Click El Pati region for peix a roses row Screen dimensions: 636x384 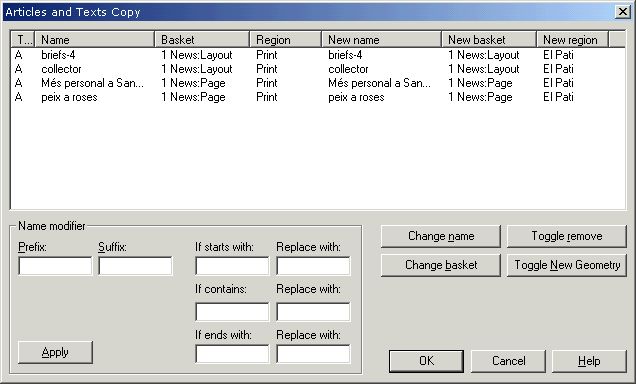558,97
